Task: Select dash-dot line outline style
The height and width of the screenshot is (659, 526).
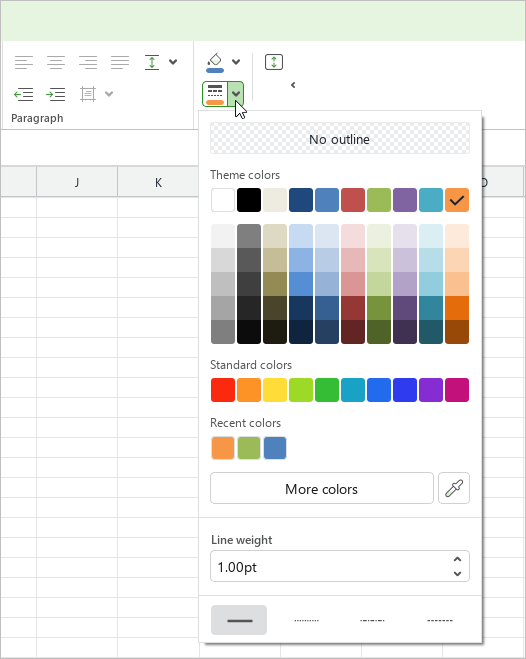Action: click(x=373, y=620)
